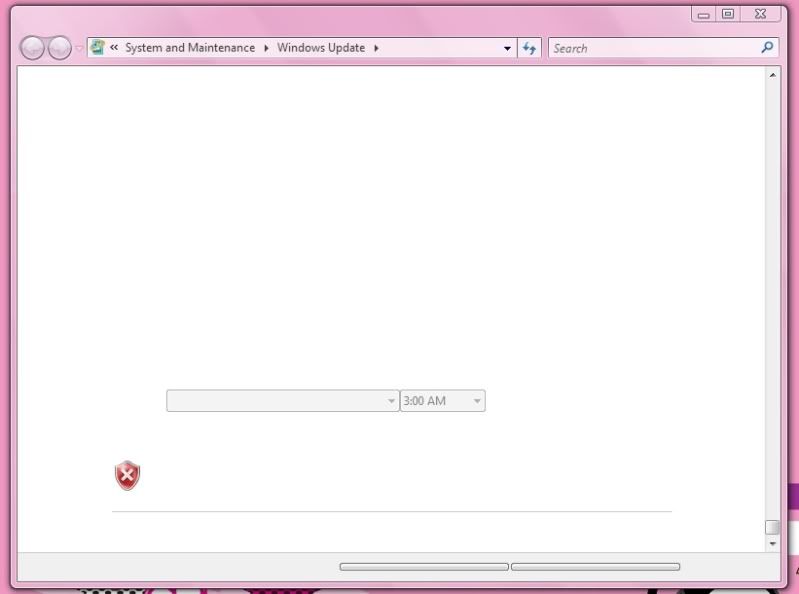Click the Back navigation button
The image size is (799, 594).
point(33,48)
